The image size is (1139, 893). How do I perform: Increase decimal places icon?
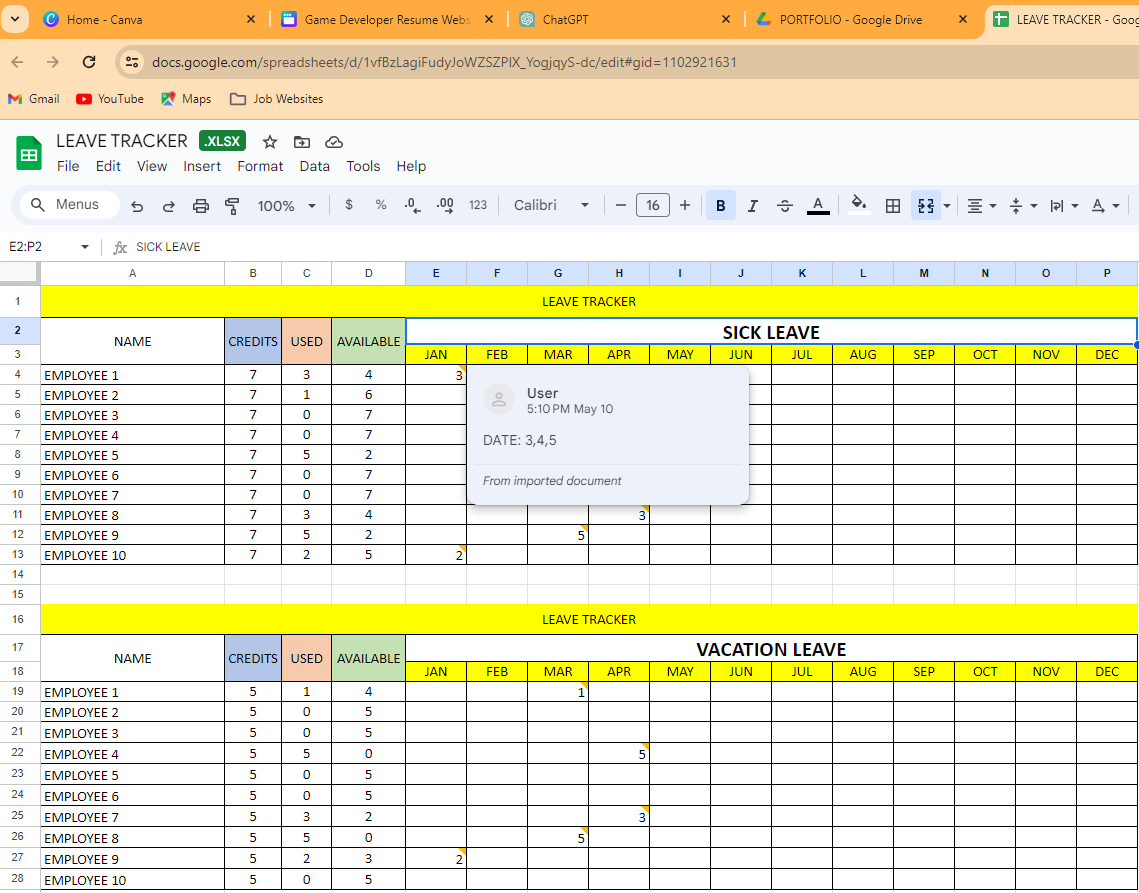pyautogui.click(x=445, y=206)
